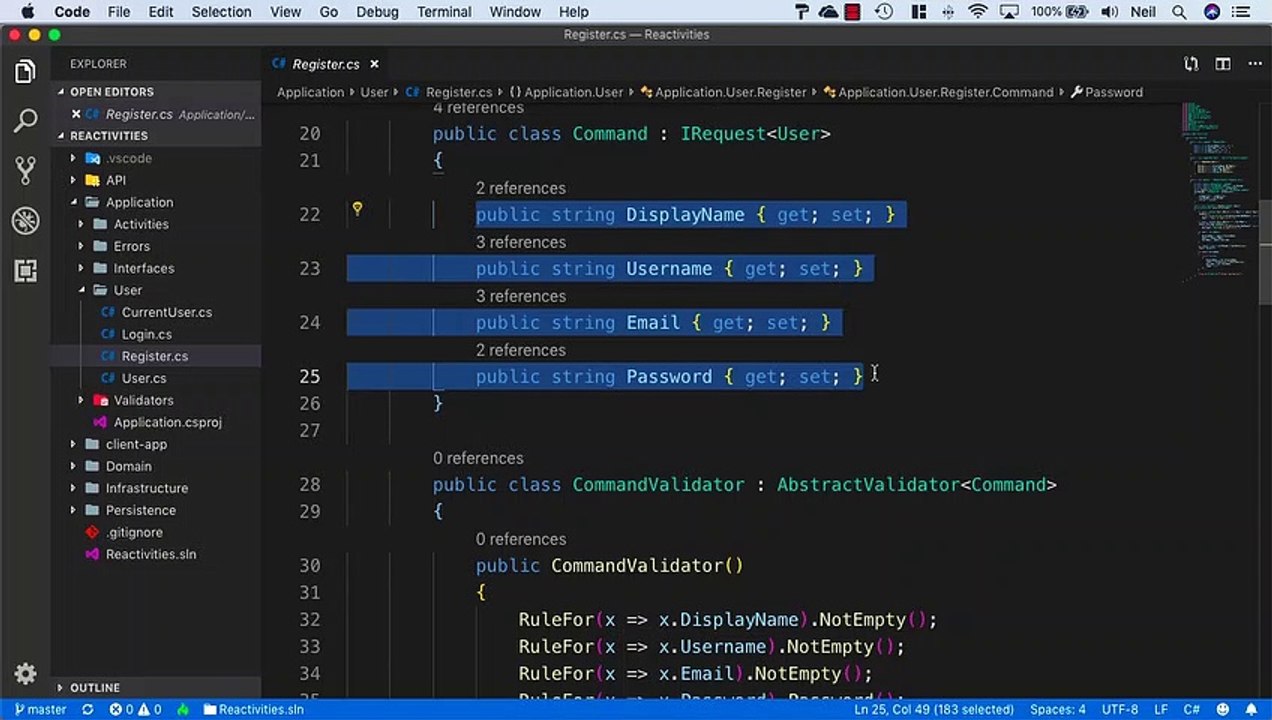Open the Manage gear menu
Viewport: 1272px width, 720px height.
tap(25, 673)
